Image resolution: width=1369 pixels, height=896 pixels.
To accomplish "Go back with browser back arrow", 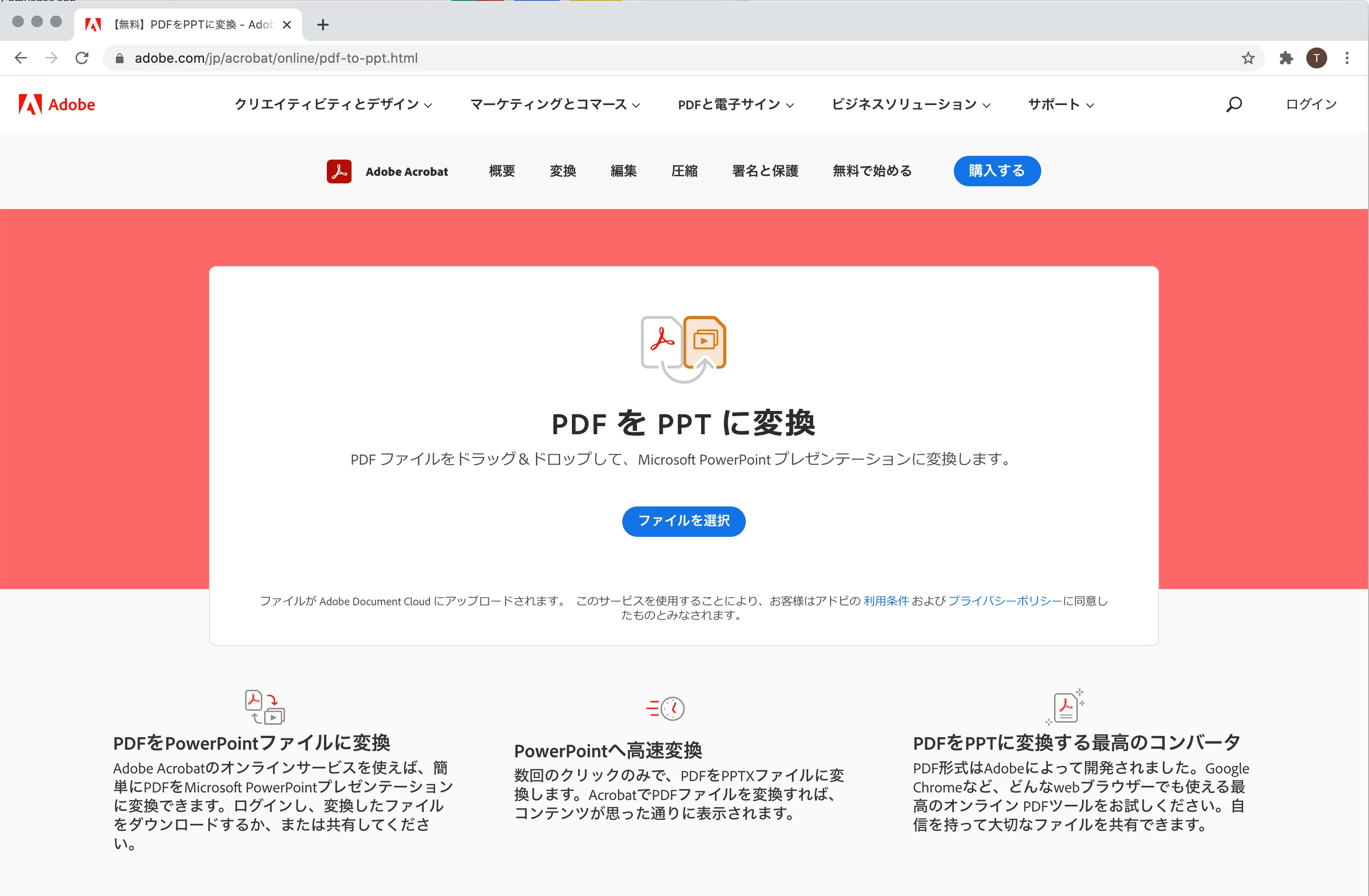I will point(21,58).
